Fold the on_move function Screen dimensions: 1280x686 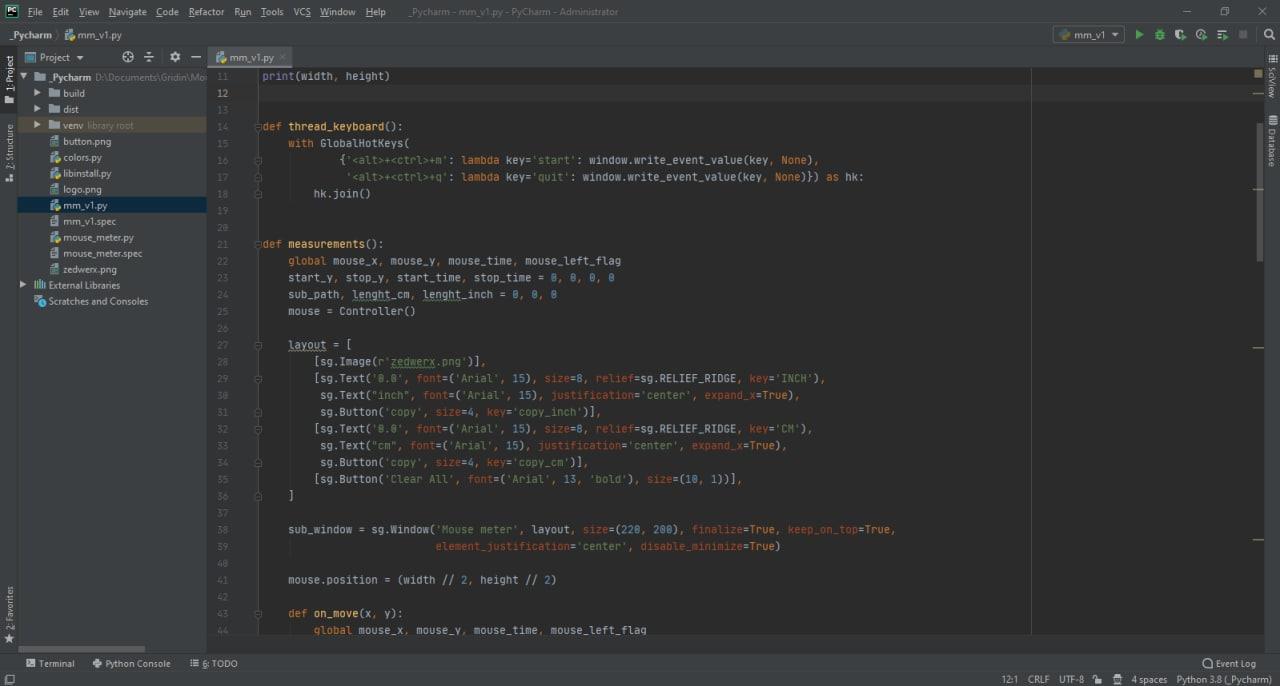[258, 613]
